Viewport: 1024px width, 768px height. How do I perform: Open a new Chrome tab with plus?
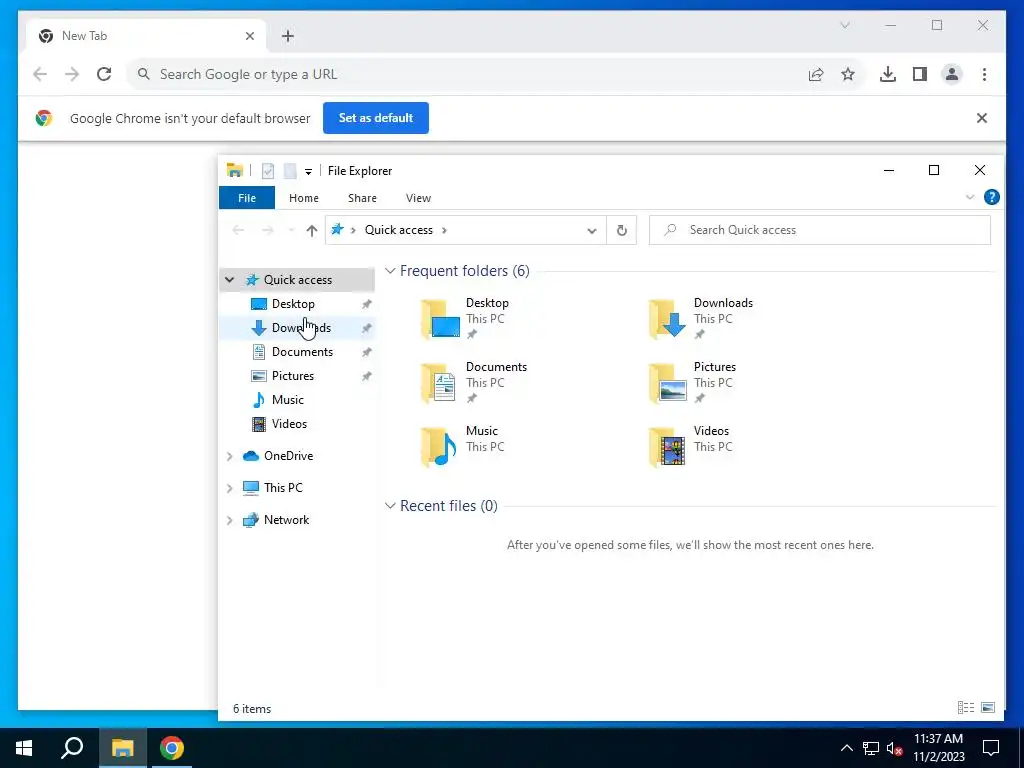tap(288, 36)
